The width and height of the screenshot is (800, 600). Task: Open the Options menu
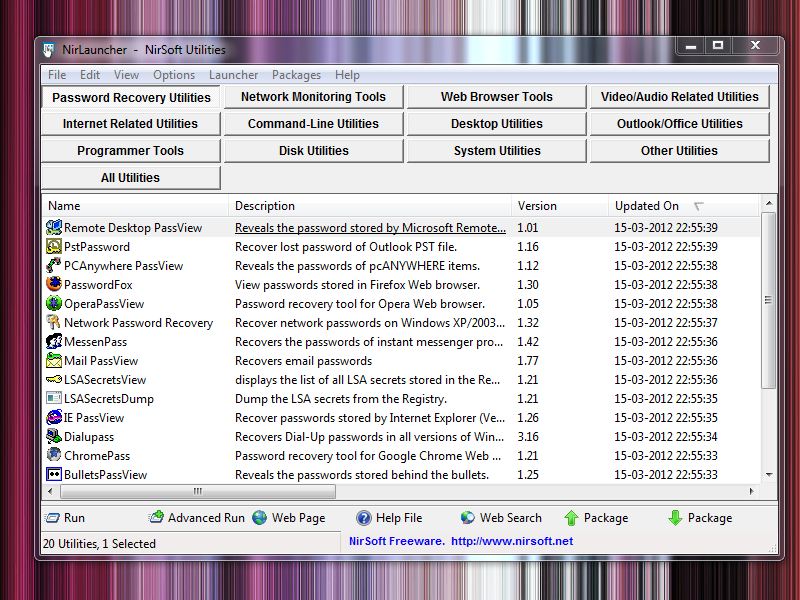(174, 75)
